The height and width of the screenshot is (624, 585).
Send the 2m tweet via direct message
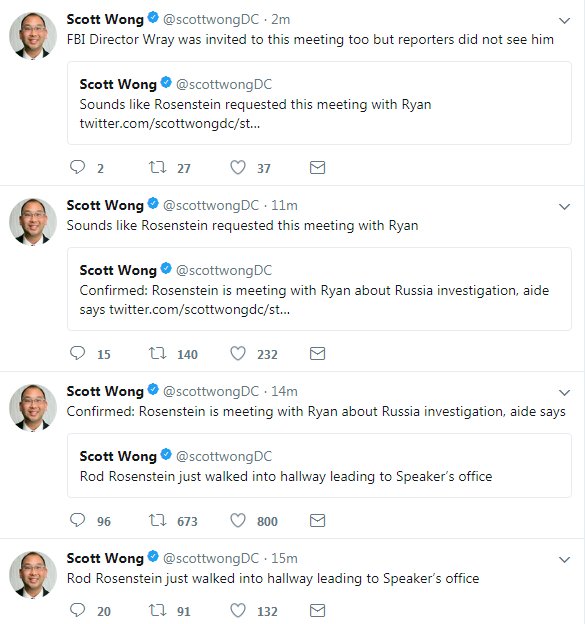[318, 168]
